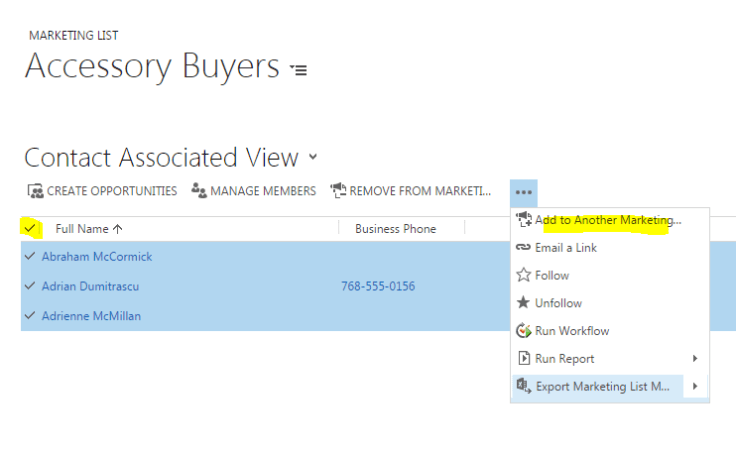The height and width of the screenshot is (455, 736).
Task: Click the Create Opportunities icon
Action: [x=35, y=191]
